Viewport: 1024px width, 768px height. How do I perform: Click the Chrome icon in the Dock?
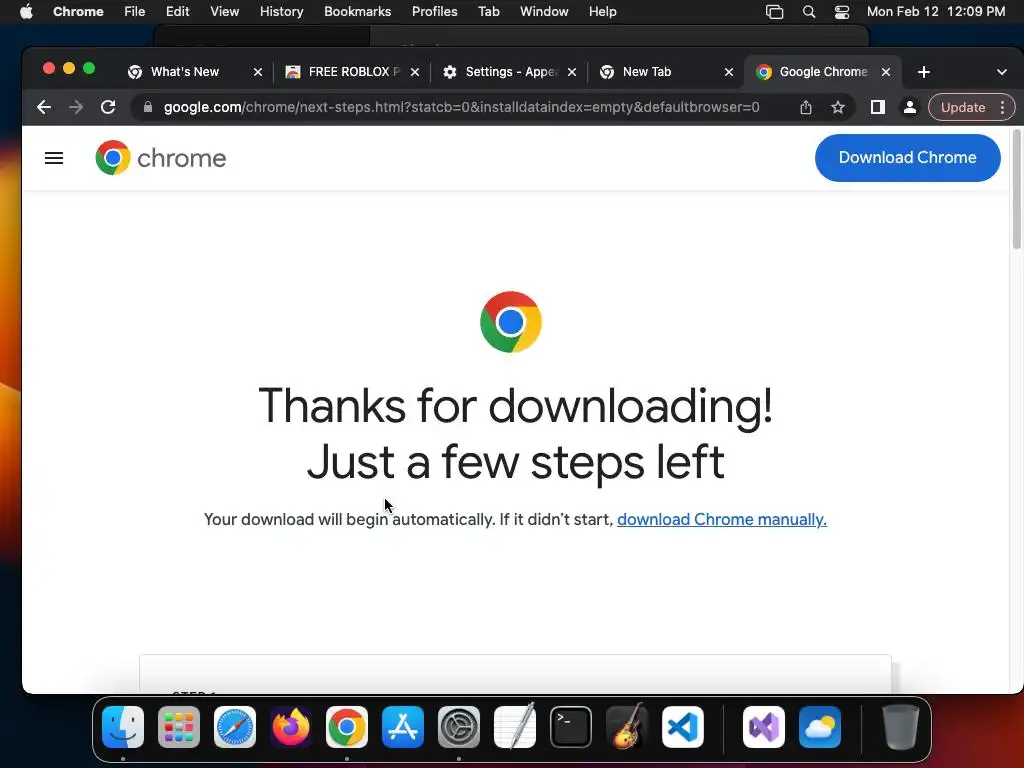click(347, 727)
